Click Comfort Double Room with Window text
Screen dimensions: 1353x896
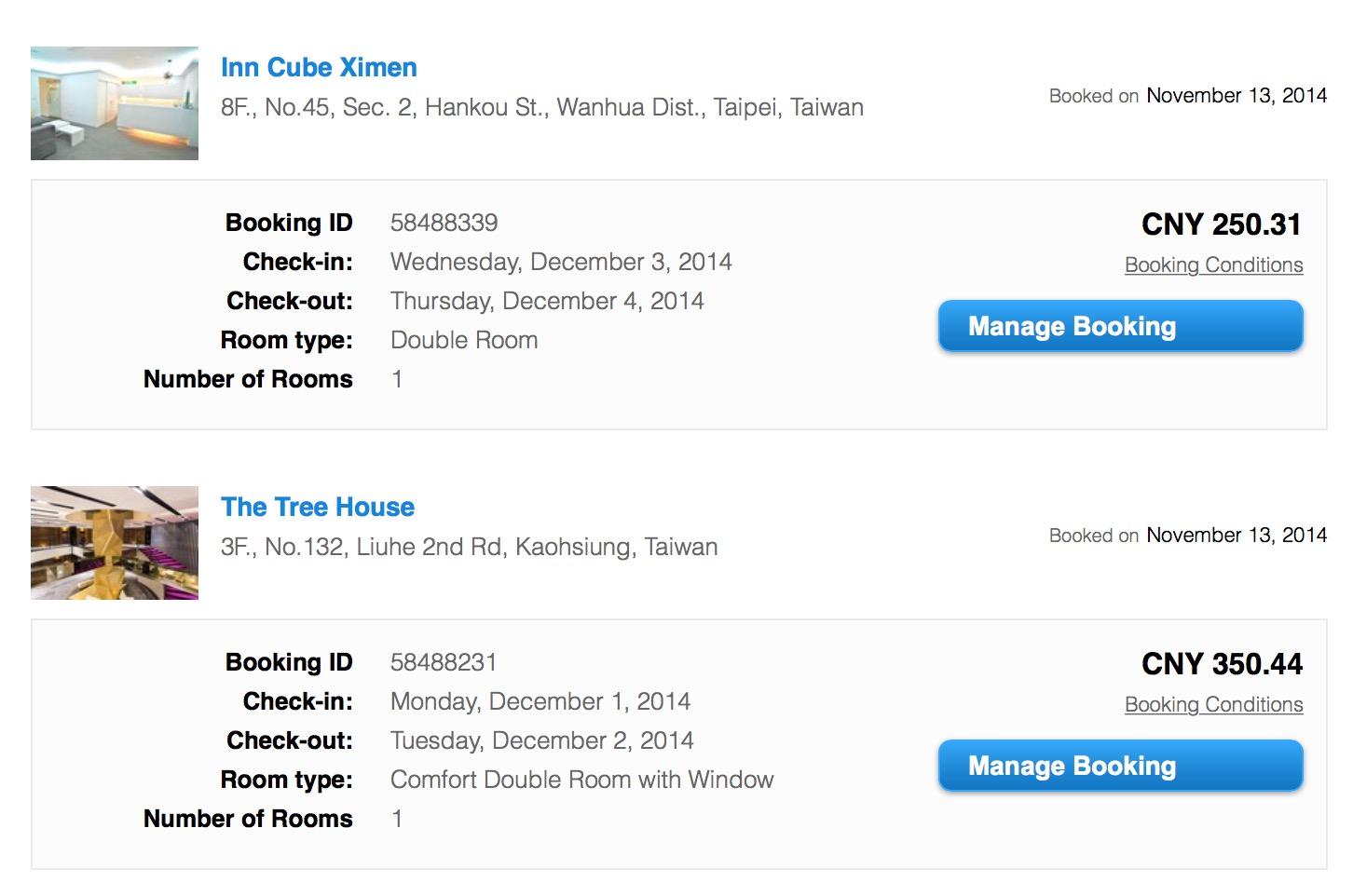pos(581,780)
